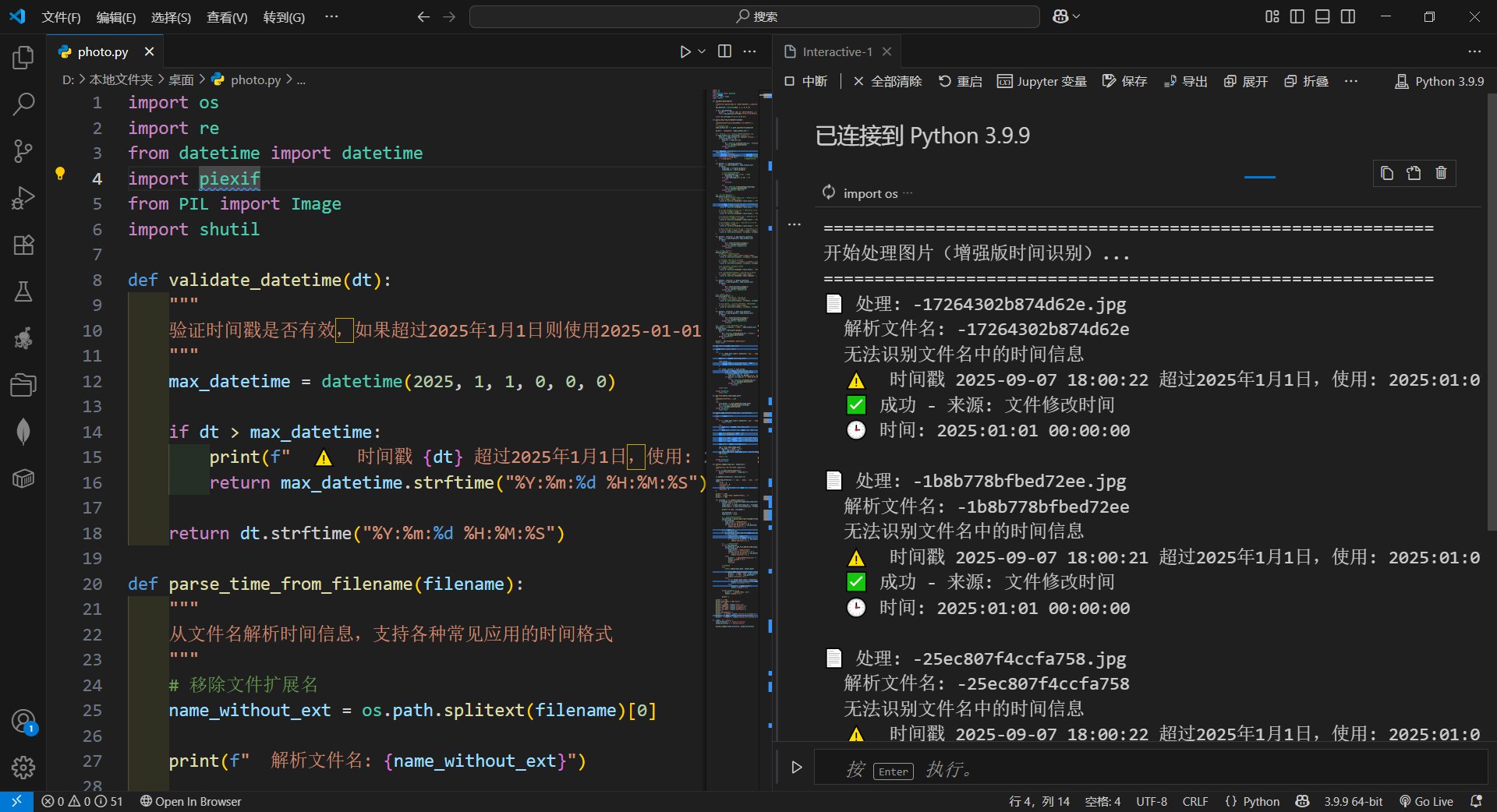The height and width of the screenshot is (812, 1497).
Task: Close the Interactive-1 tab
Action: 887,51
